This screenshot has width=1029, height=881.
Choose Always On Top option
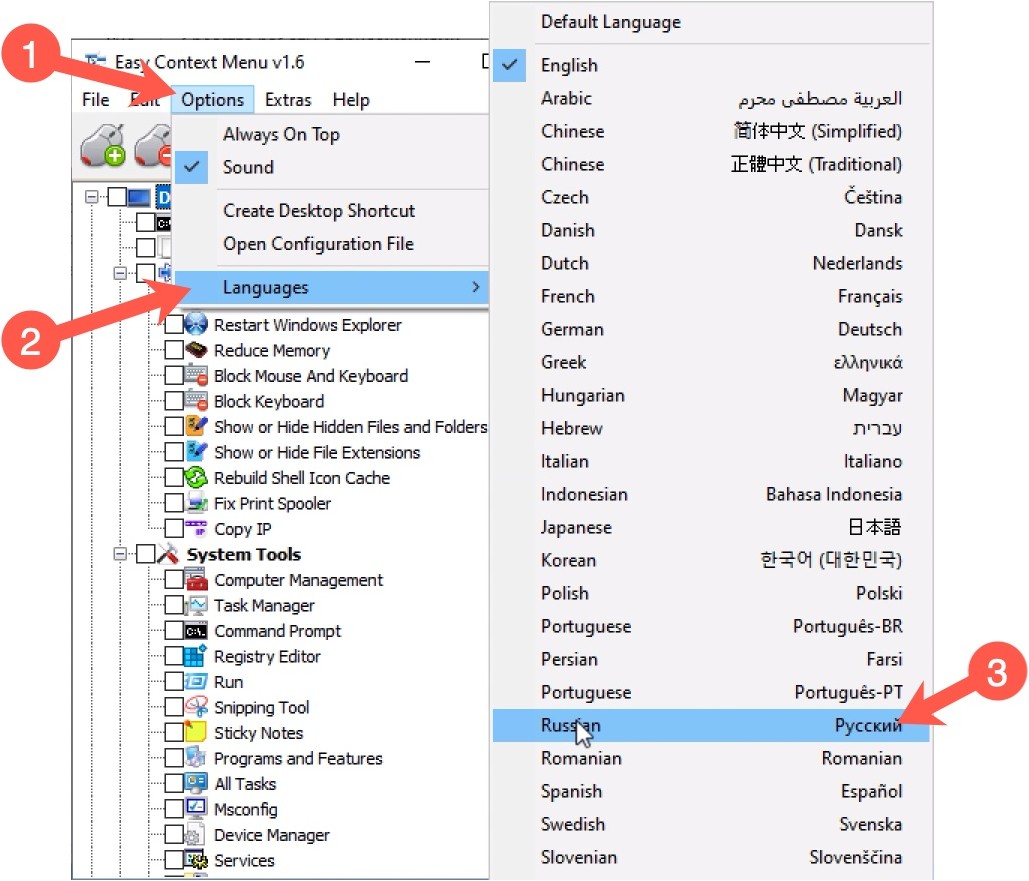(331, 134)
